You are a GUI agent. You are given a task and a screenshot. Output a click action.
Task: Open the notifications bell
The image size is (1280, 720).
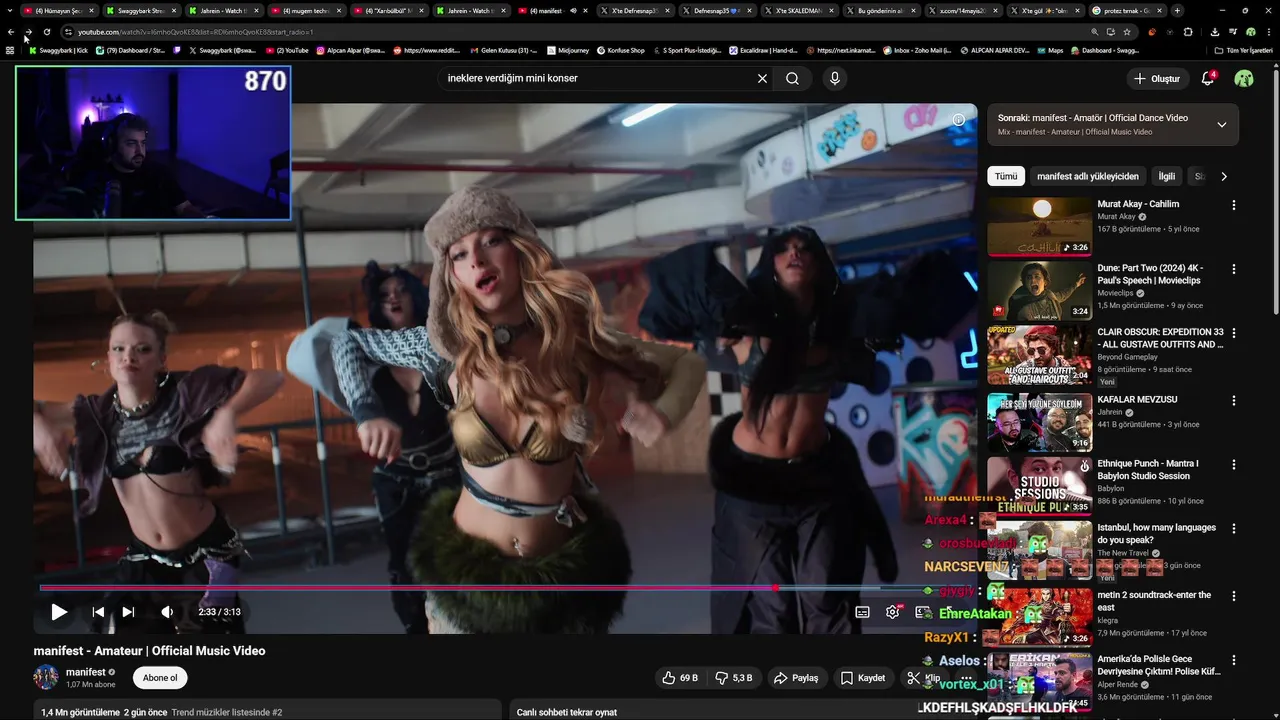coord(1208,78)
